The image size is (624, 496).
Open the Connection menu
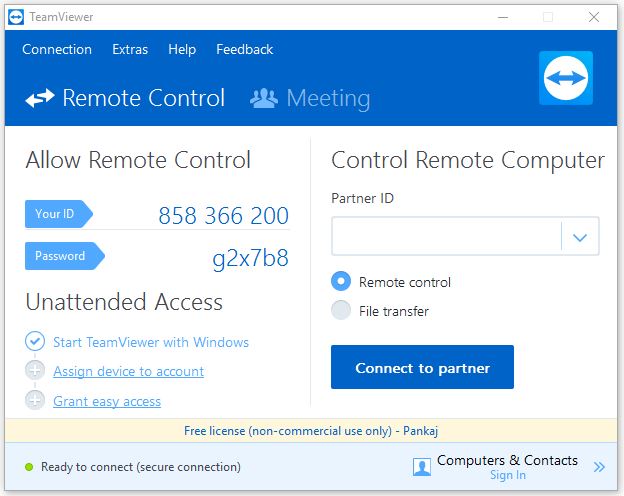point(57,49)
